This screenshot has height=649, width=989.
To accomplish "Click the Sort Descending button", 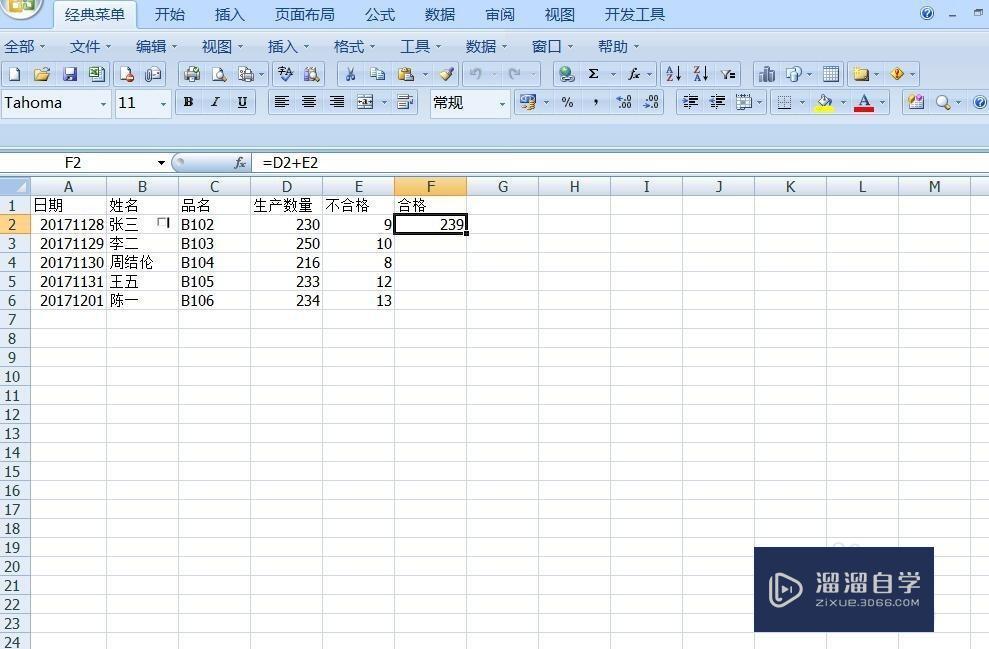I will pyautogui.click(x=700, y=74).
